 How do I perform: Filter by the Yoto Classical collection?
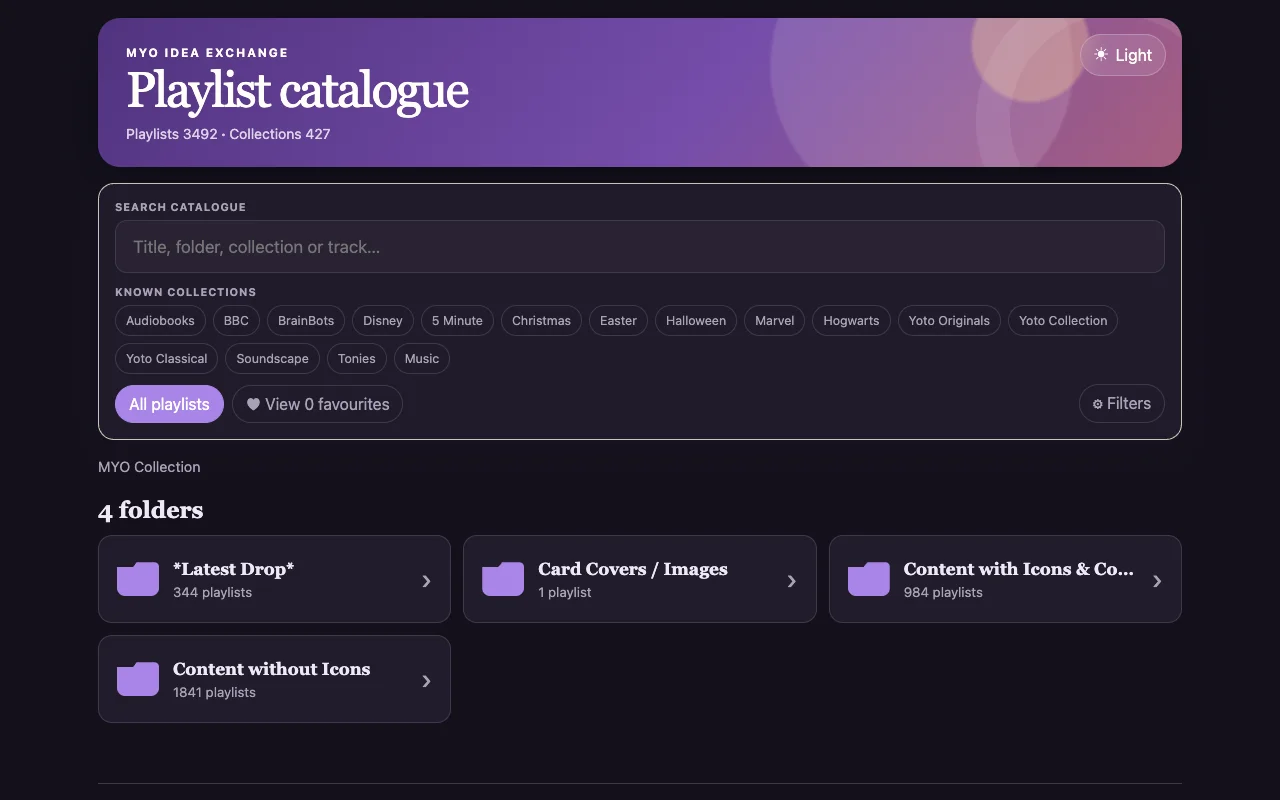click(x=167, y=359)
